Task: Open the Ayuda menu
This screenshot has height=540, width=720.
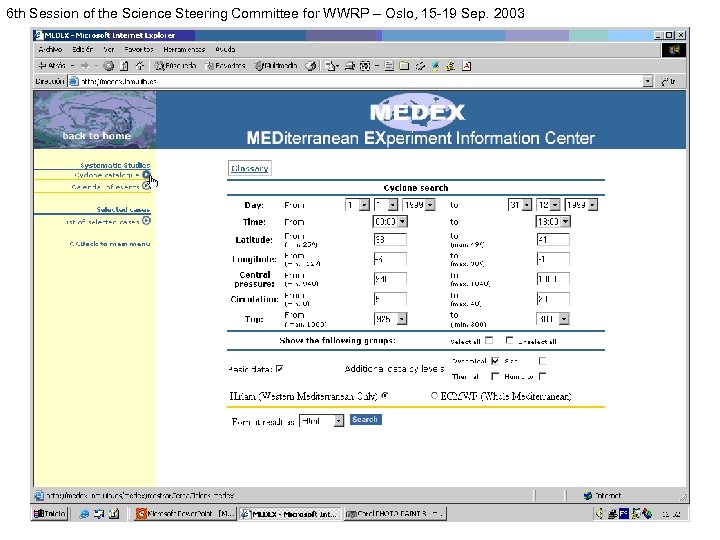Action: 225,49
